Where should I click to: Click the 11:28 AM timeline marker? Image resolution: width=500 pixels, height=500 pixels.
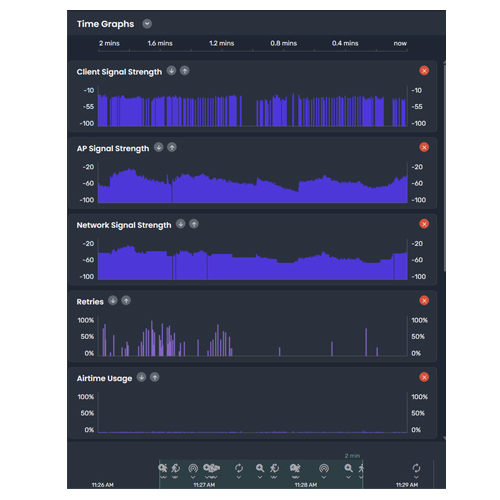tap(306, 485)
